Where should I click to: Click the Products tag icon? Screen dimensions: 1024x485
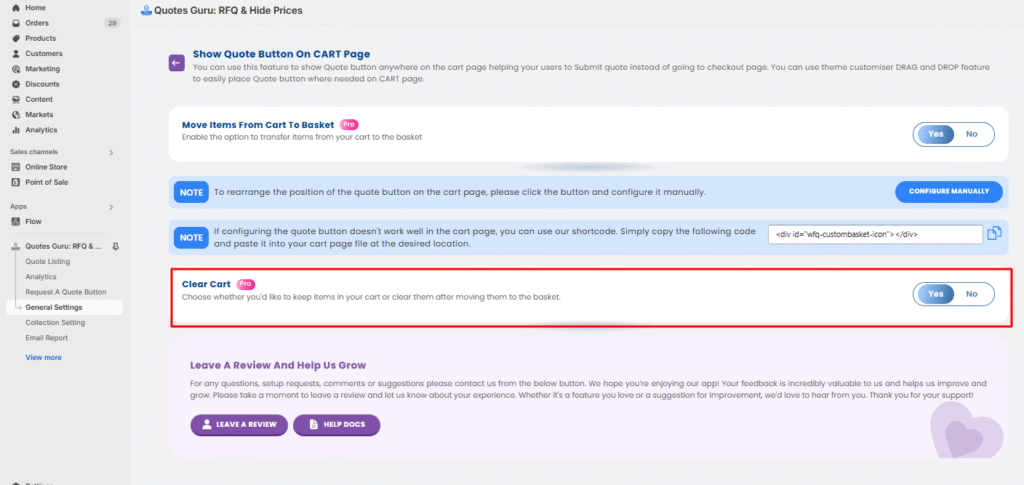pos(16,38)
